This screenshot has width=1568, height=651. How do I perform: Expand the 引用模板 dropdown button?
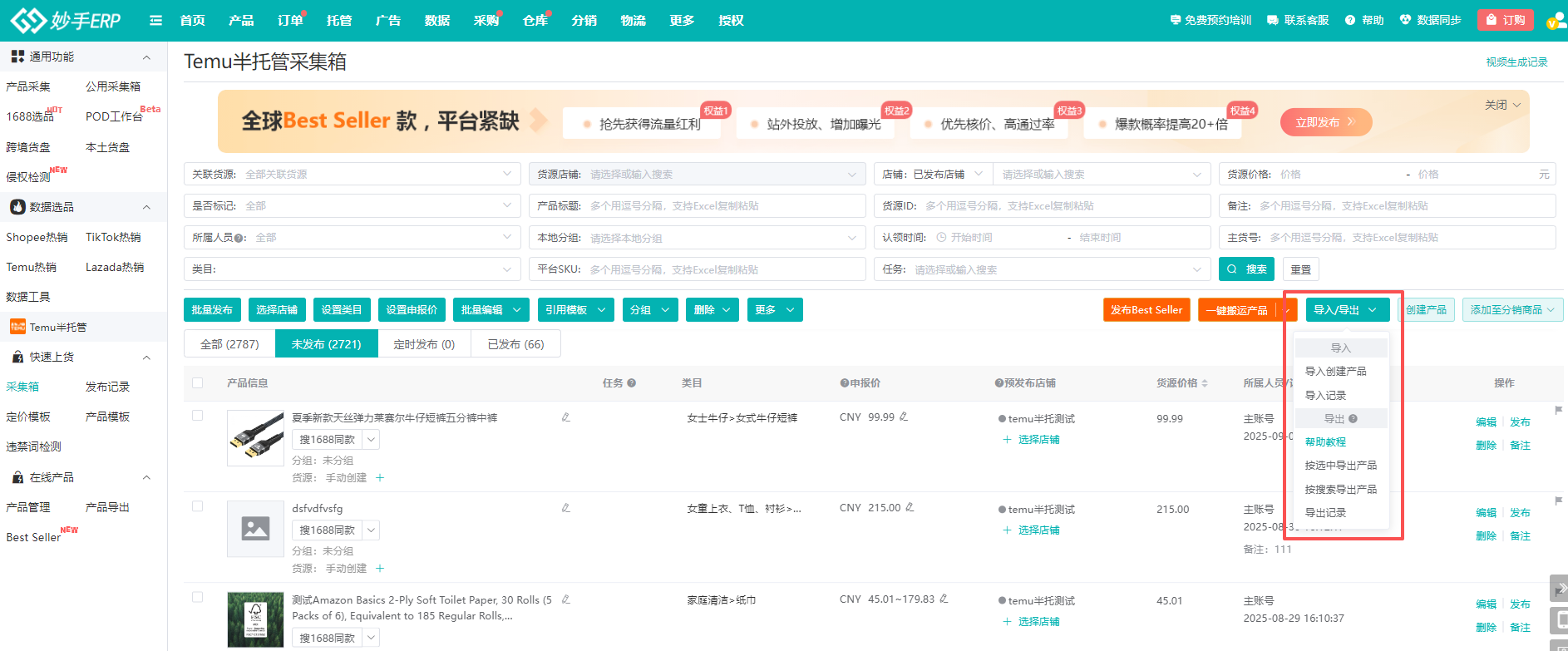click(x=576, y=310)
